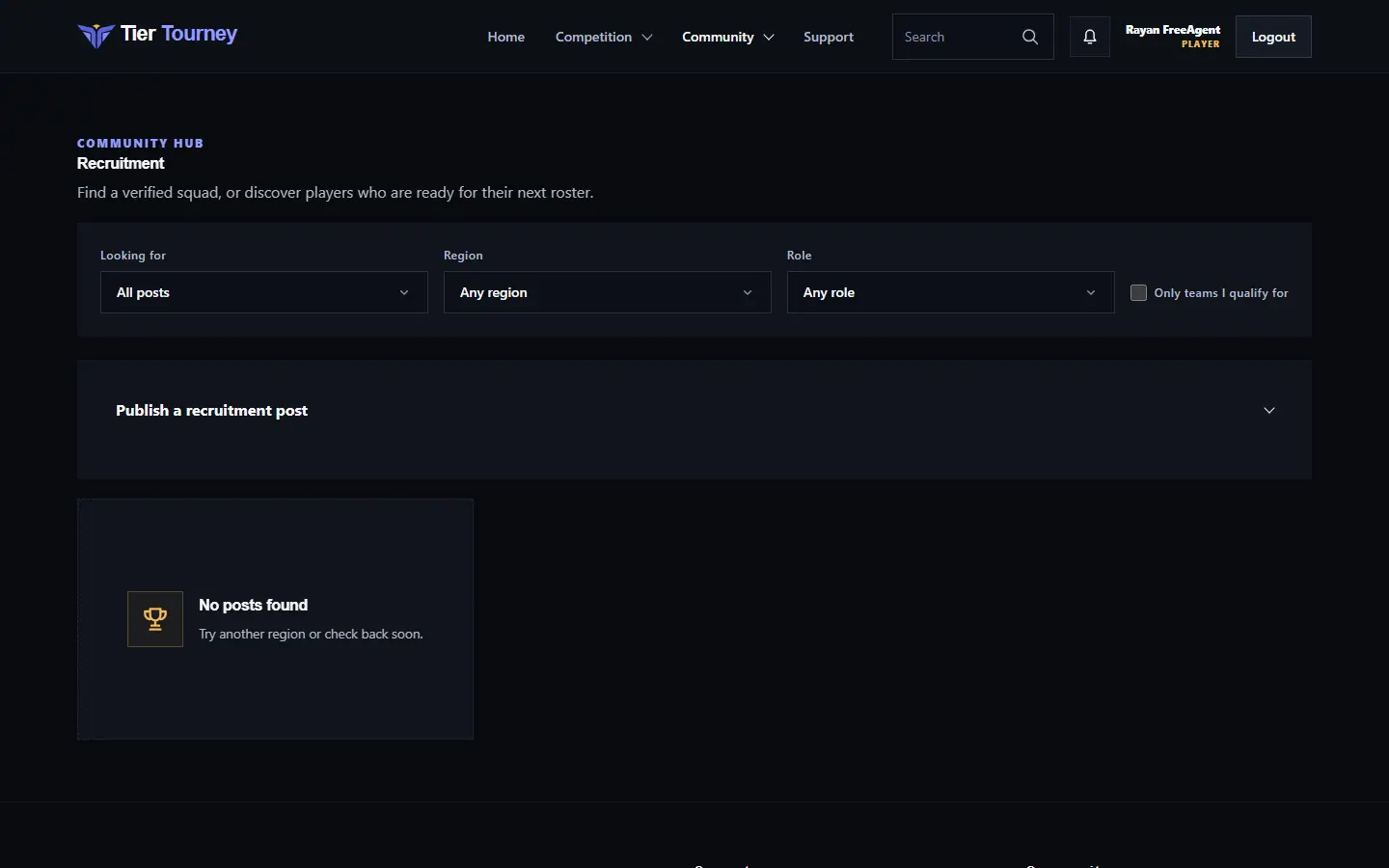The height and width of the screenshot is (868, 1389).
Task: Open the Looking for All posts dropdown
Action: click(x=264, y=292)
